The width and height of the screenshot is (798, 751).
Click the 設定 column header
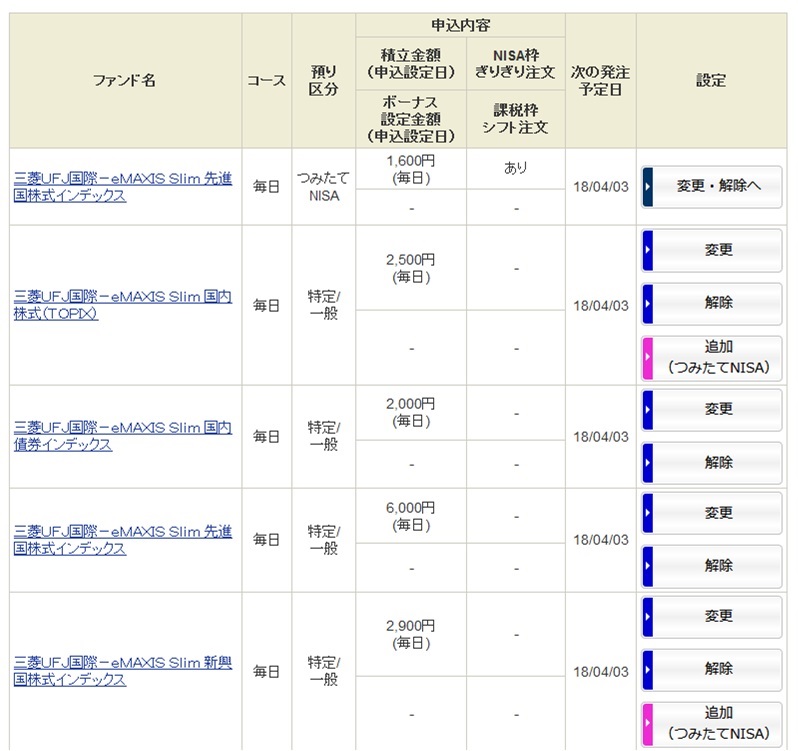[x=711, y=80]
